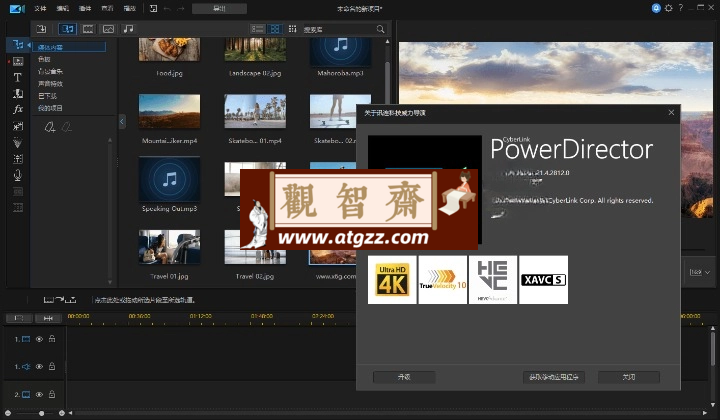Image resolution: width=720 pixels, height=420 pixels.
Task: Click the add new tag icon
Action: point(50,127)
